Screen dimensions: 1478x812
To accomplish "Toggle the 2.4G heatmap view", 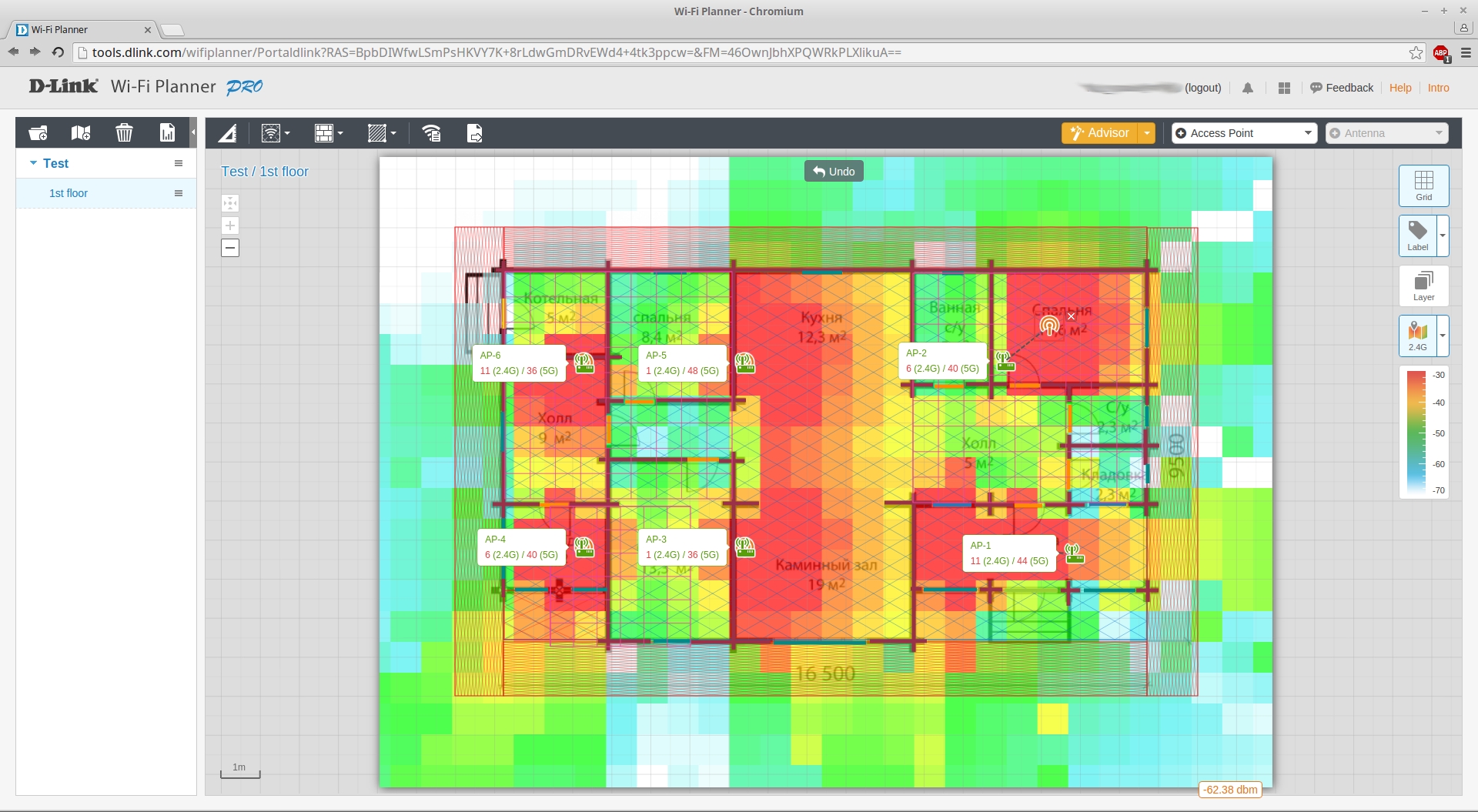I will click(1417, 336).
